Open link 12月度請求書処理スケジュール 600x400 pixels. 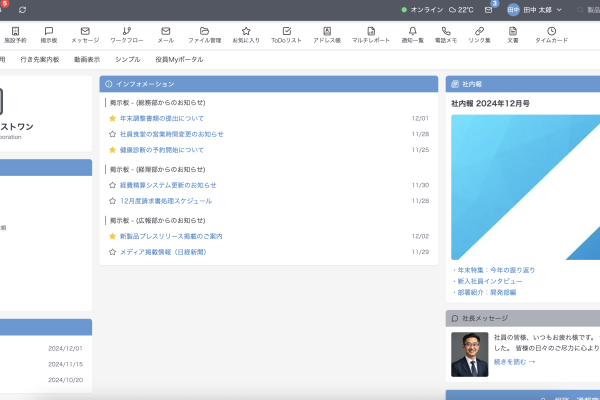pyautogui.click(x=166, y=201)
